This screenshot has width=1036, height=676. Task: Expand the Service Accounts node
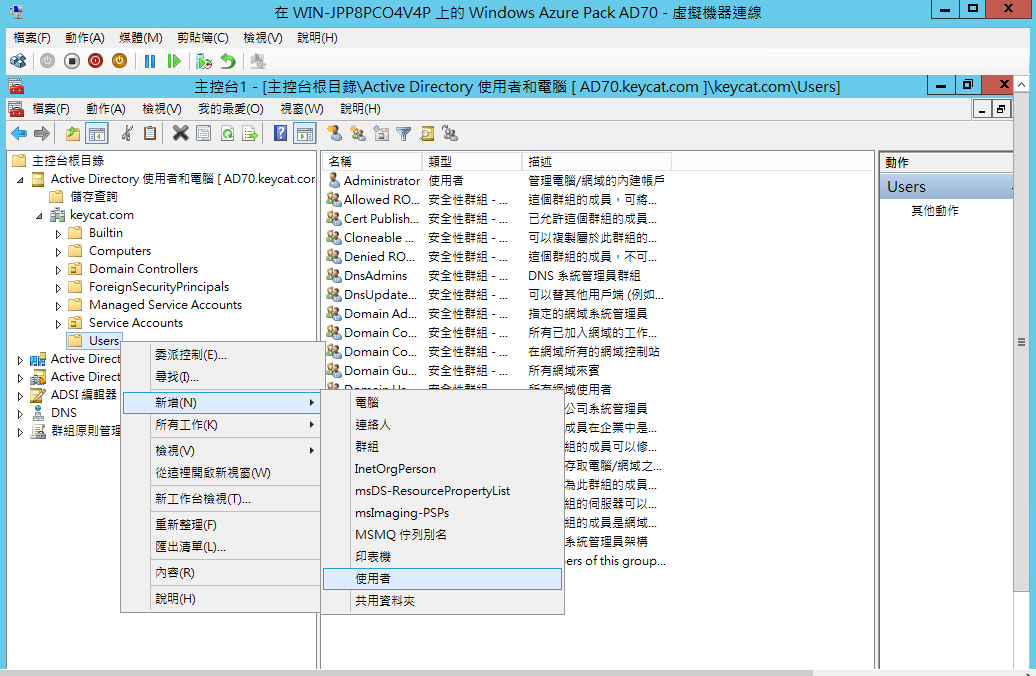pos(58,324)
